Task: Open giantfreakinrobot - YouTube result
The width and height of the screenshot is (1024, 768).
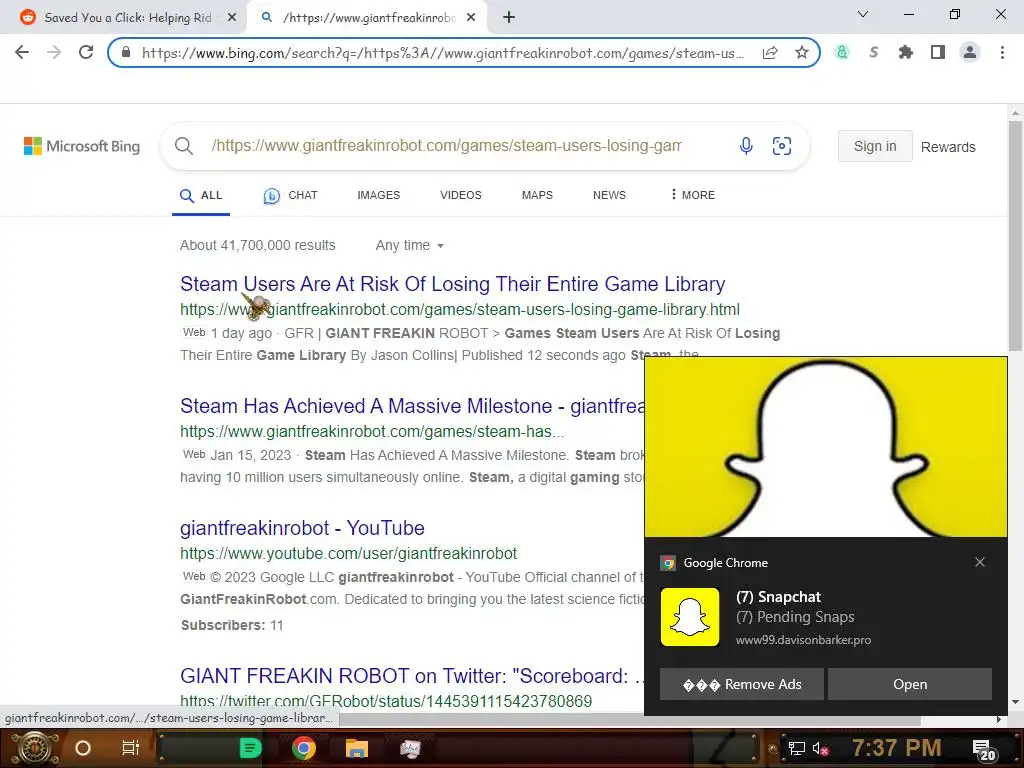Action: pos(302,528)
